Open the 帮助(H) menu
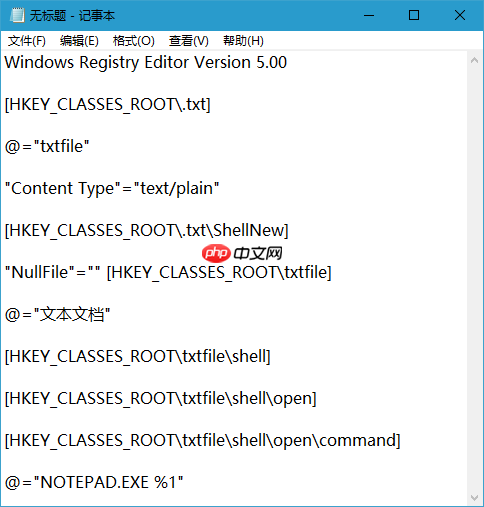484x507 pixels. click(243, 41)
